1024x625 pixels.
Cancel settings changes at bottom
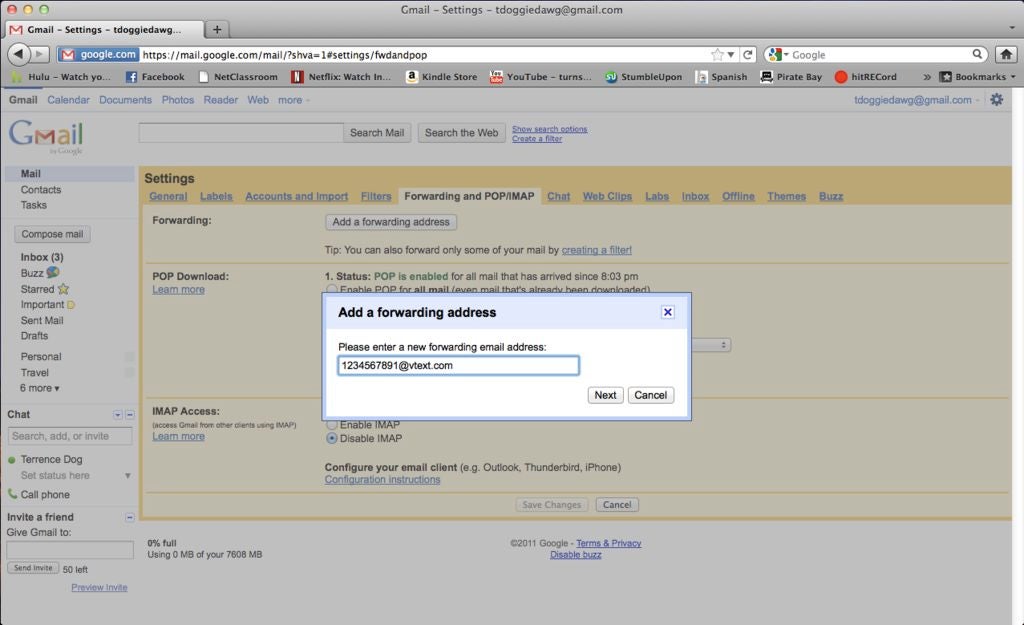pyautogui.click(x=617, y=505)
